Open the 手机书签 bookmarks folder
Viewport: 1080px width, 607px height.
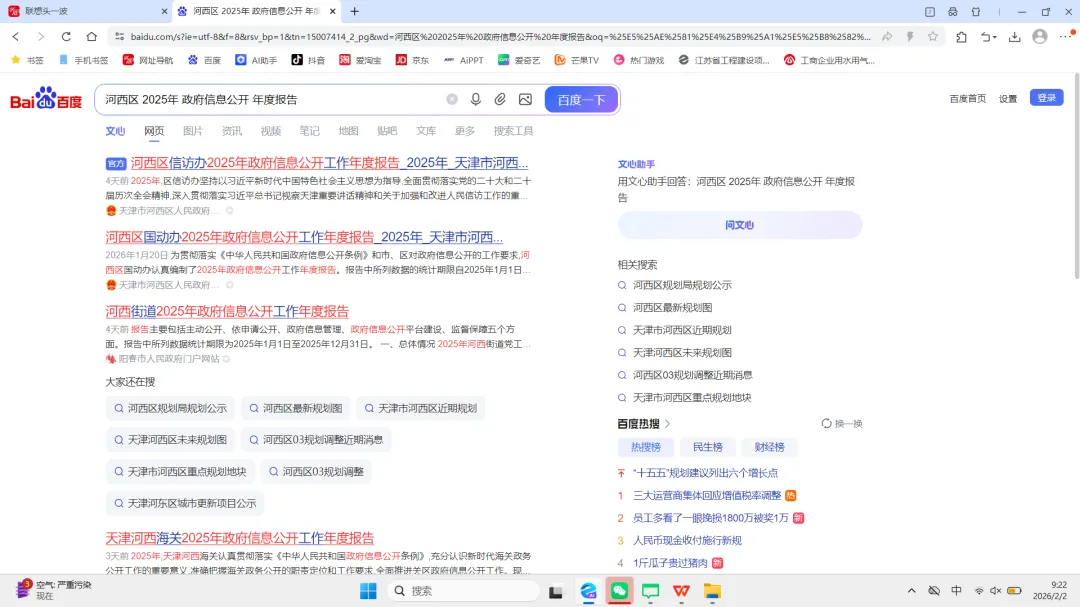[x=83, y=60]
